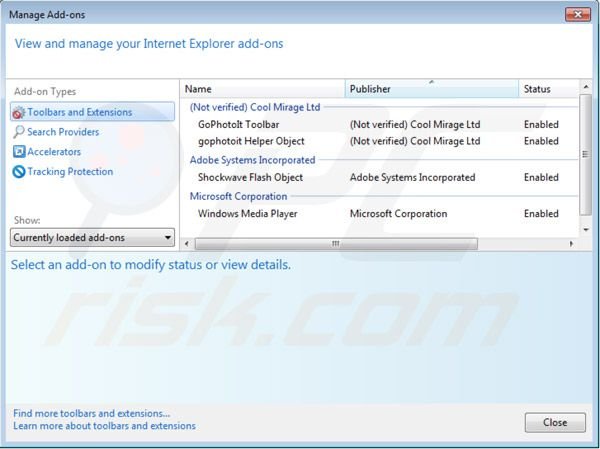The height and width of the screenshot is (449, 600).
Task: Select the gophotoit Helper Object add-on
Action: point(251,141)
